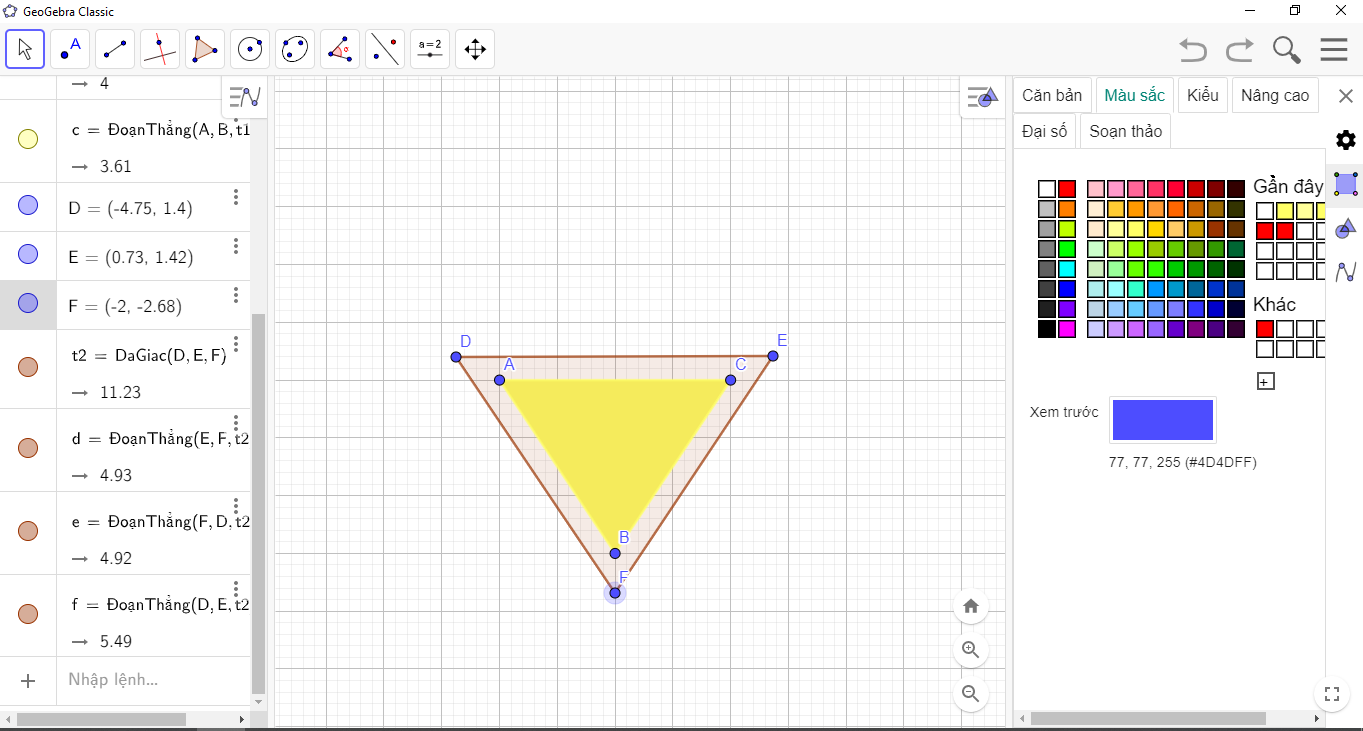Switch to the Căn bản tab
The height and width of the screenshot is (731, 1363).
tap(1052, 96)
